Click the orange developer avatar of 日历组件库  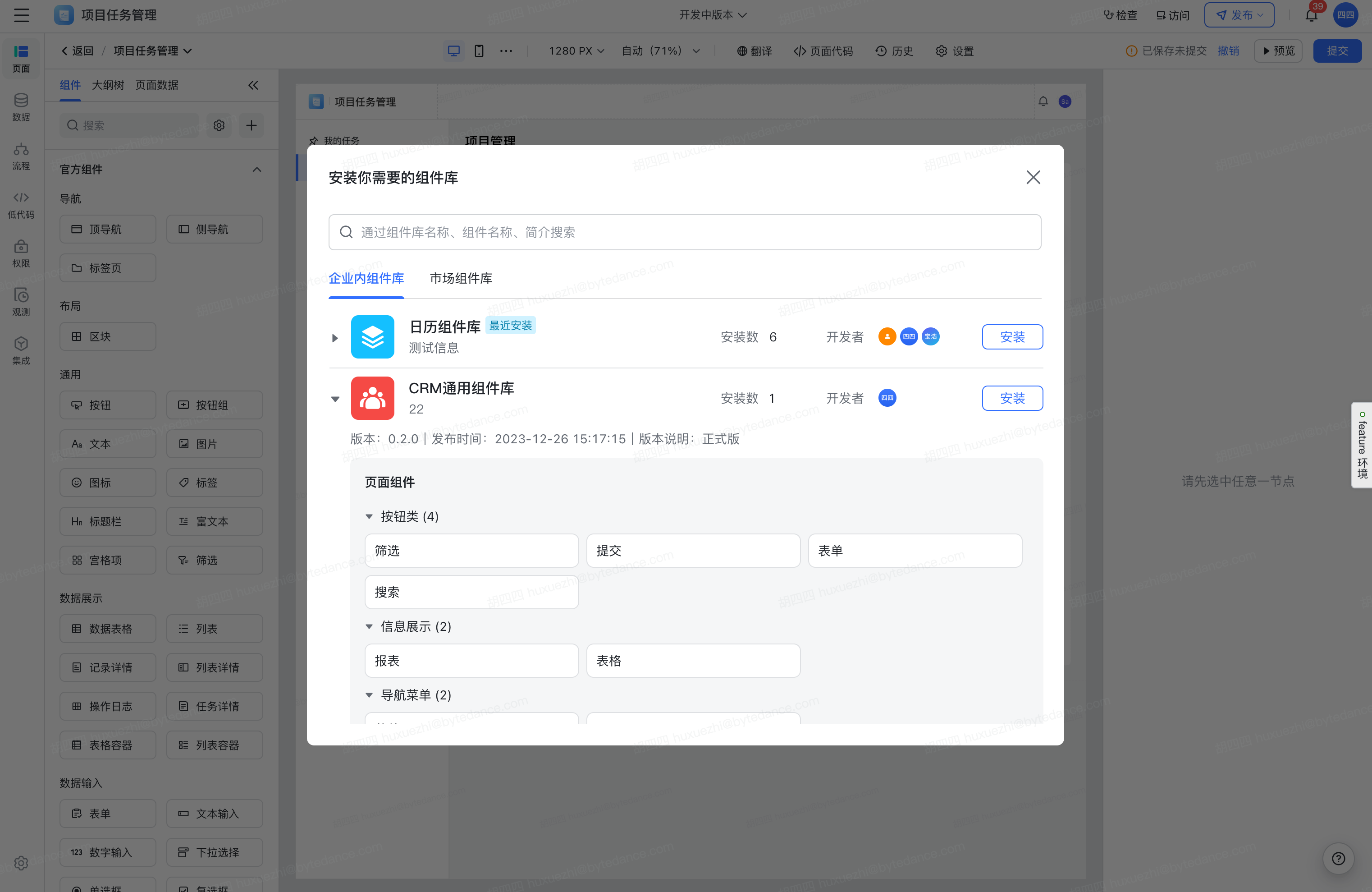coord(887,337)
